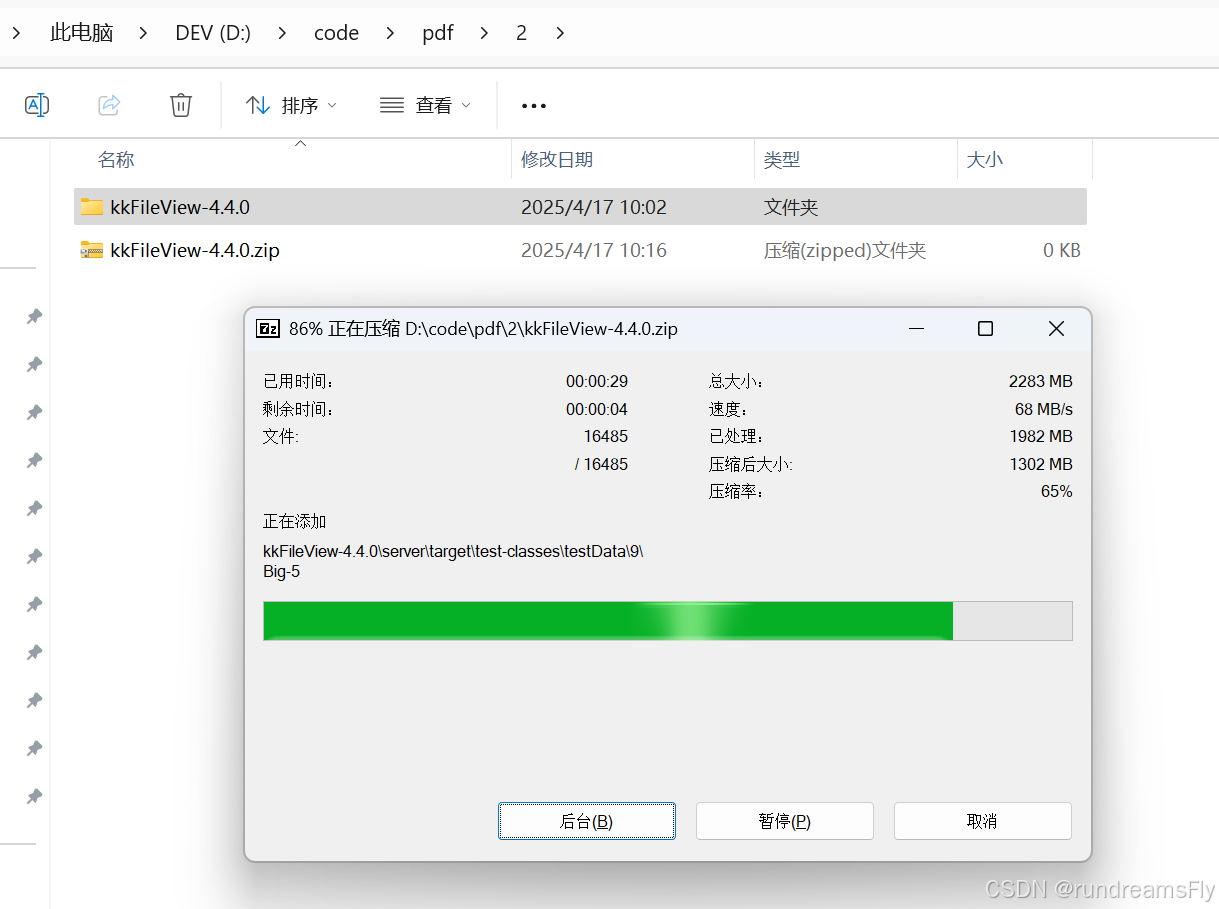Click date 2025/4/17 10:16
Screen dimensions: 1219x909
click(x=594, y=251)
